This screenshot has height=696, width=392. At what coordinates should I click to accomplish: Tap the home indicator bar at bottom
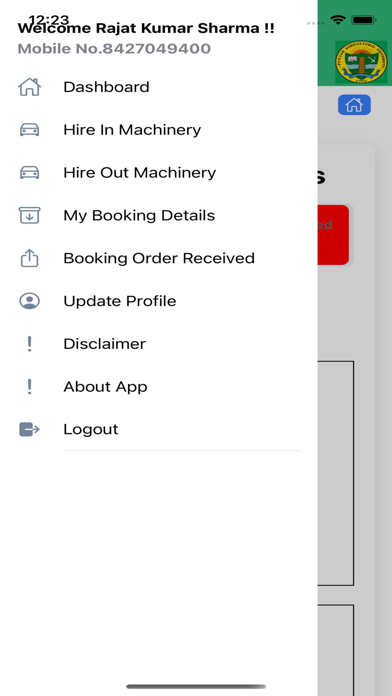pos(196,686)
